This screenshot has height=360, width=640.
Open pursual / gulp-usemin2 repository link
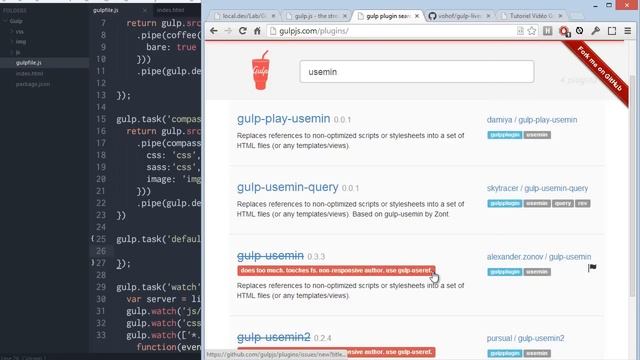(x=525, y=338)
